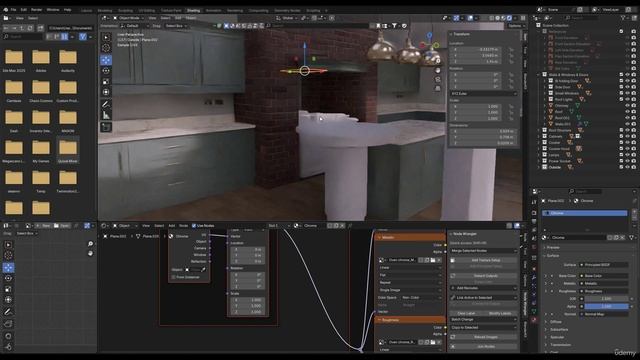Click the Modify Labels button

point(500,313)
